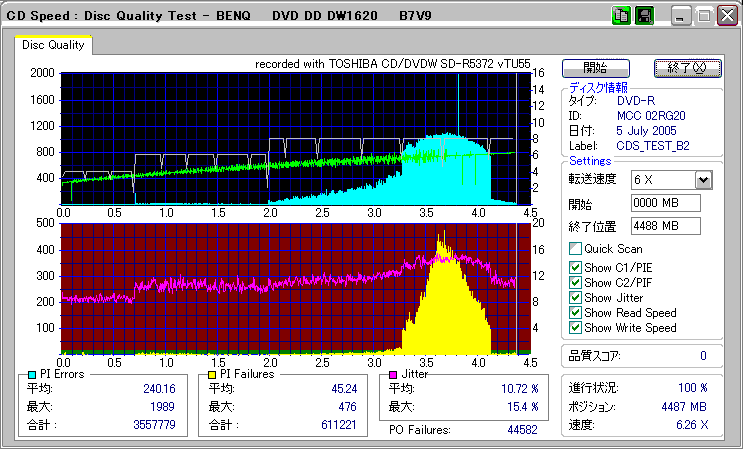Close the Disc Quality Test window
Screen dimensions: 743x449
(726, 16)
